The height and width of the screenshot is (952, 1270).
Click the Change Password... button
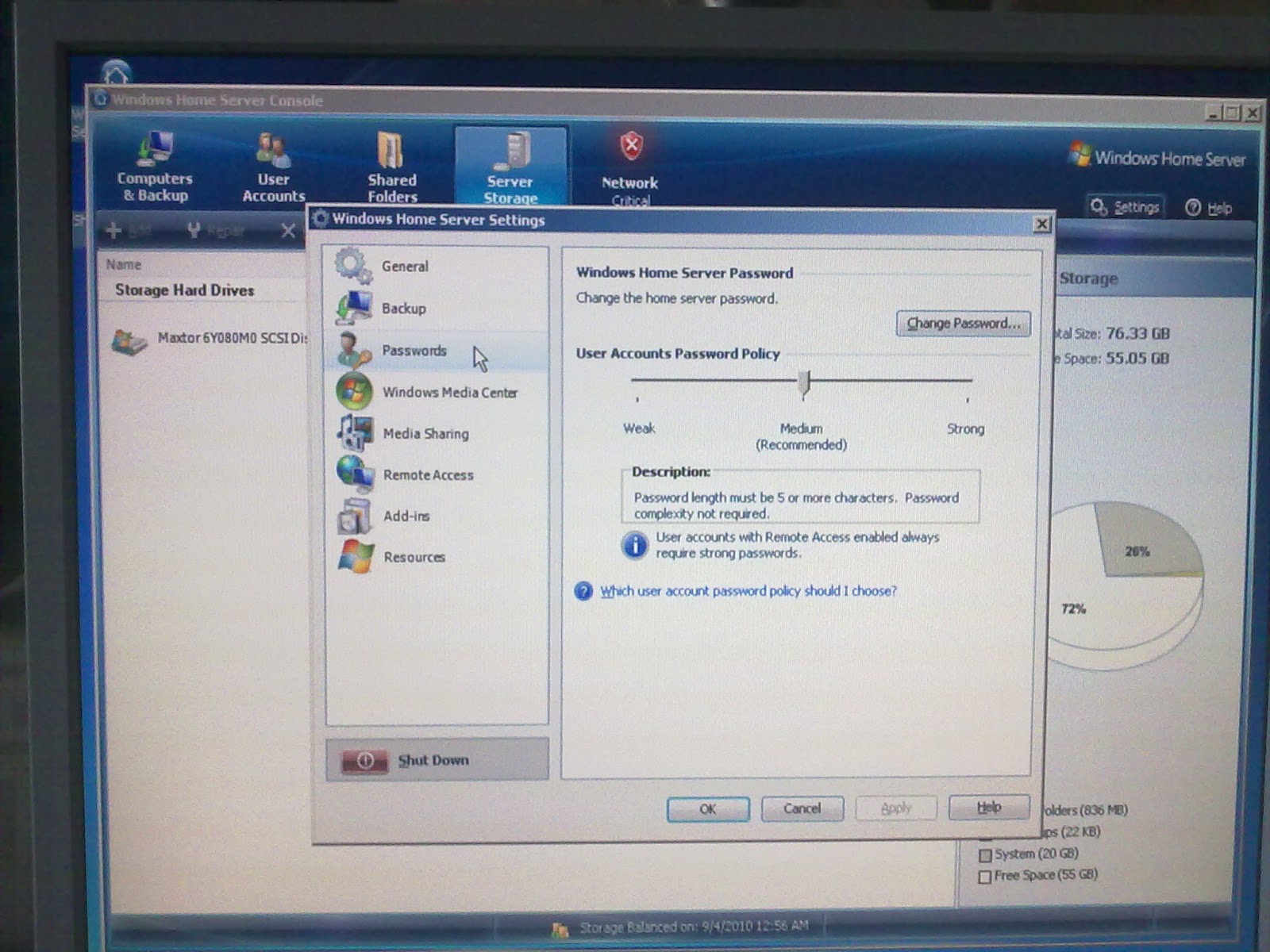(964, 323)
